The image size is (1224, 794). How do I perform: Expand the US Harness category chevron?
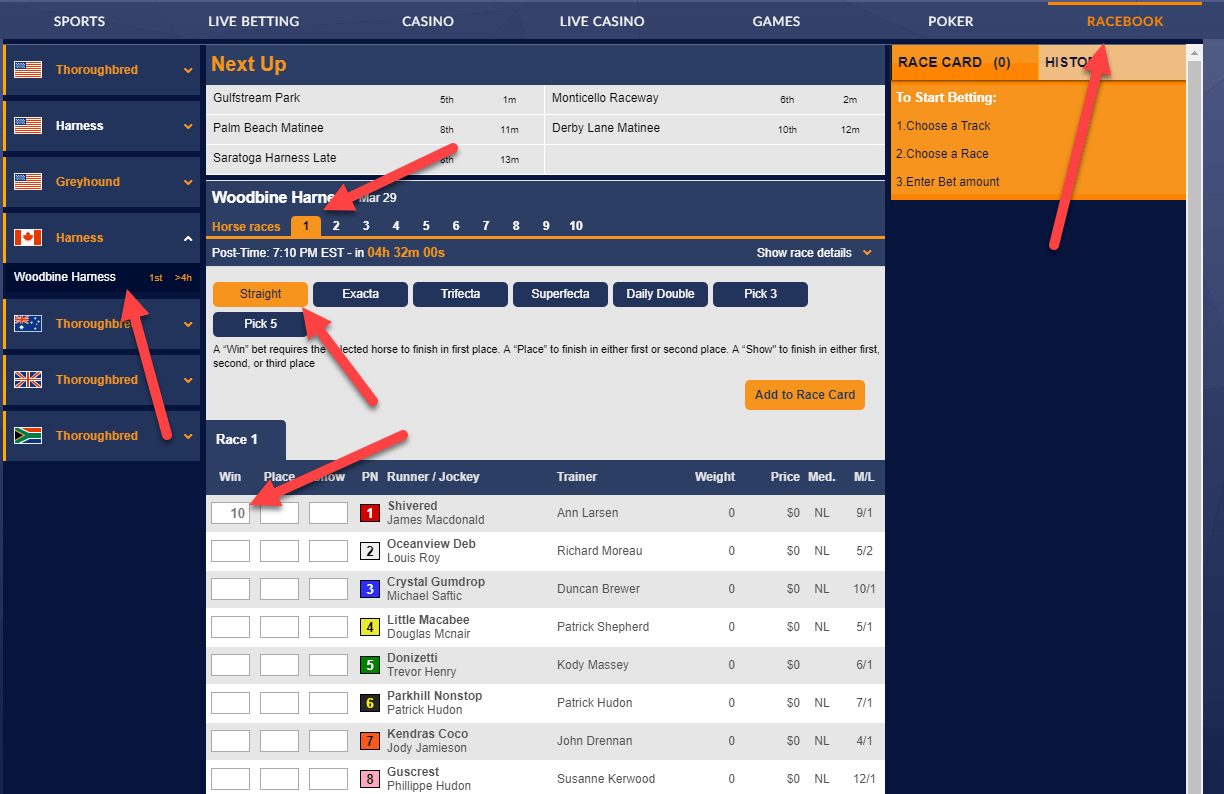click(188, 126)
